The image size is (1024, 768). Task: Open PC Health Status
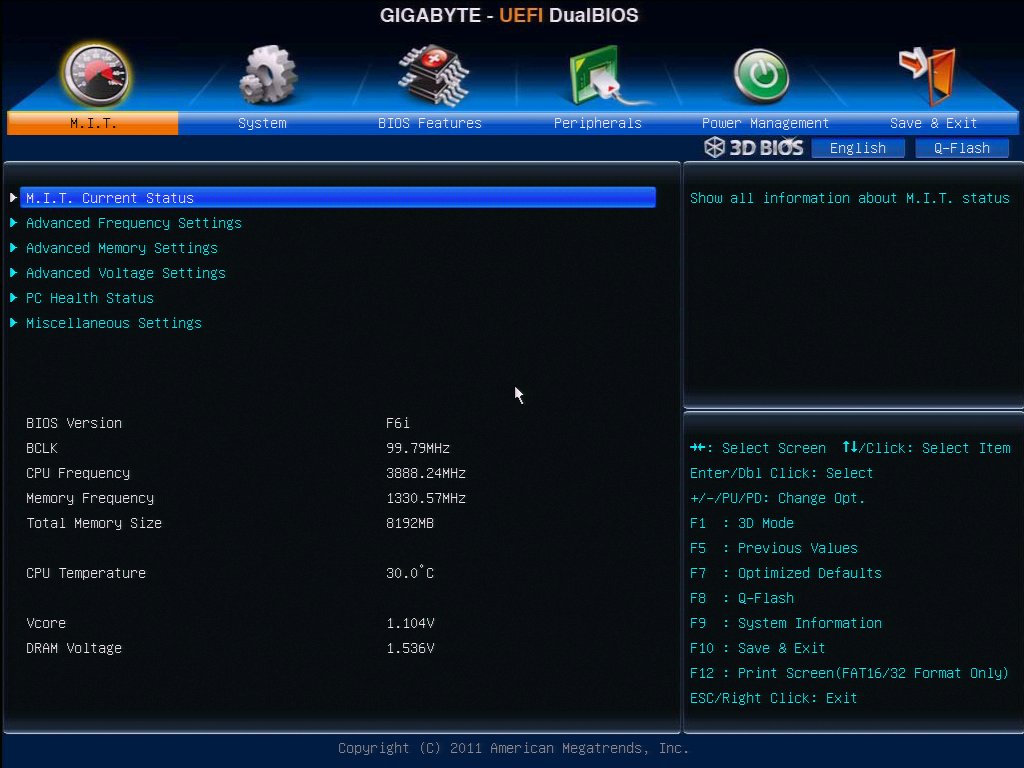tap(90, 298)
